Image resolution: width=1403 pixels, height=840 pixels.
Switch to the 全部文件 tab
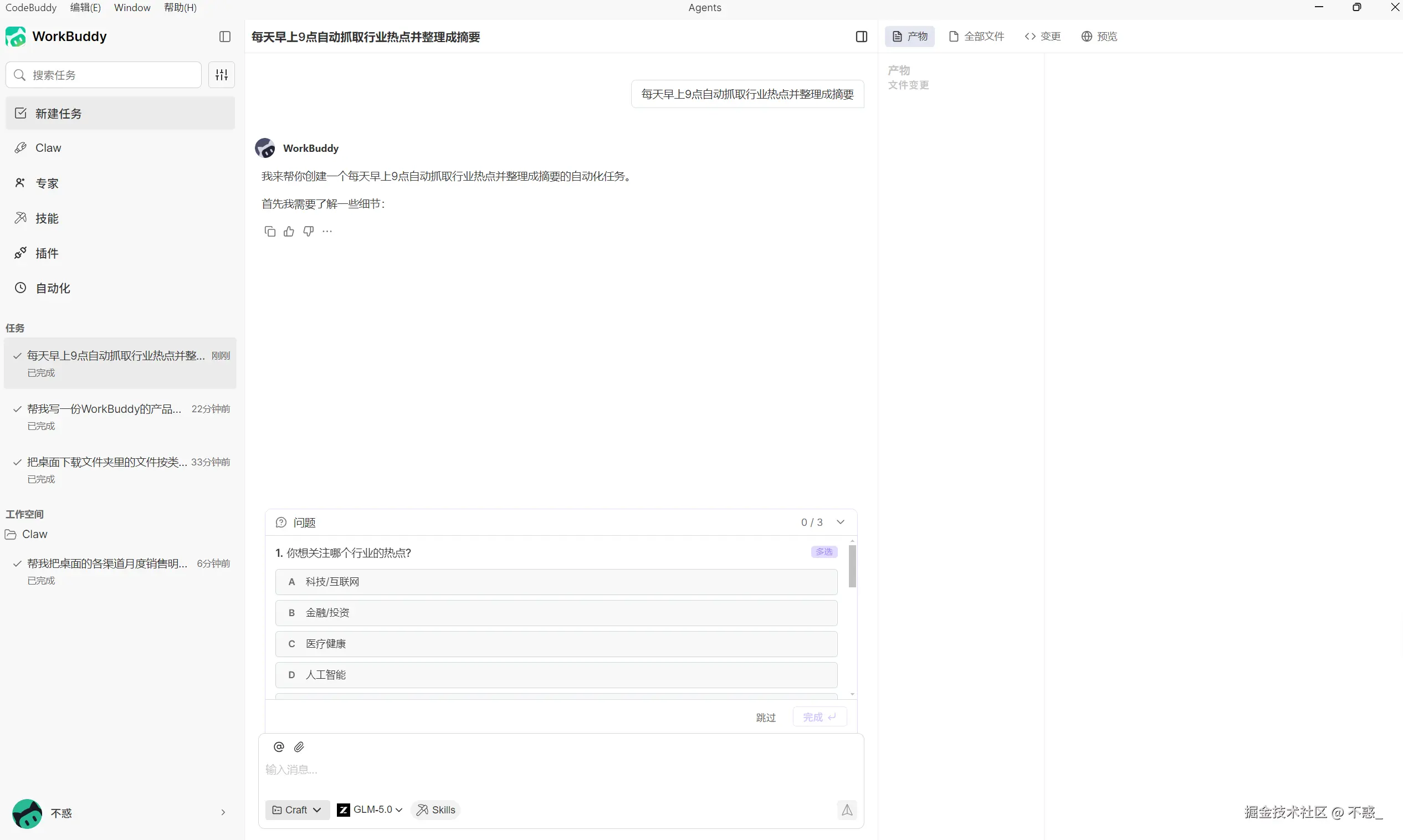(977, 37)
